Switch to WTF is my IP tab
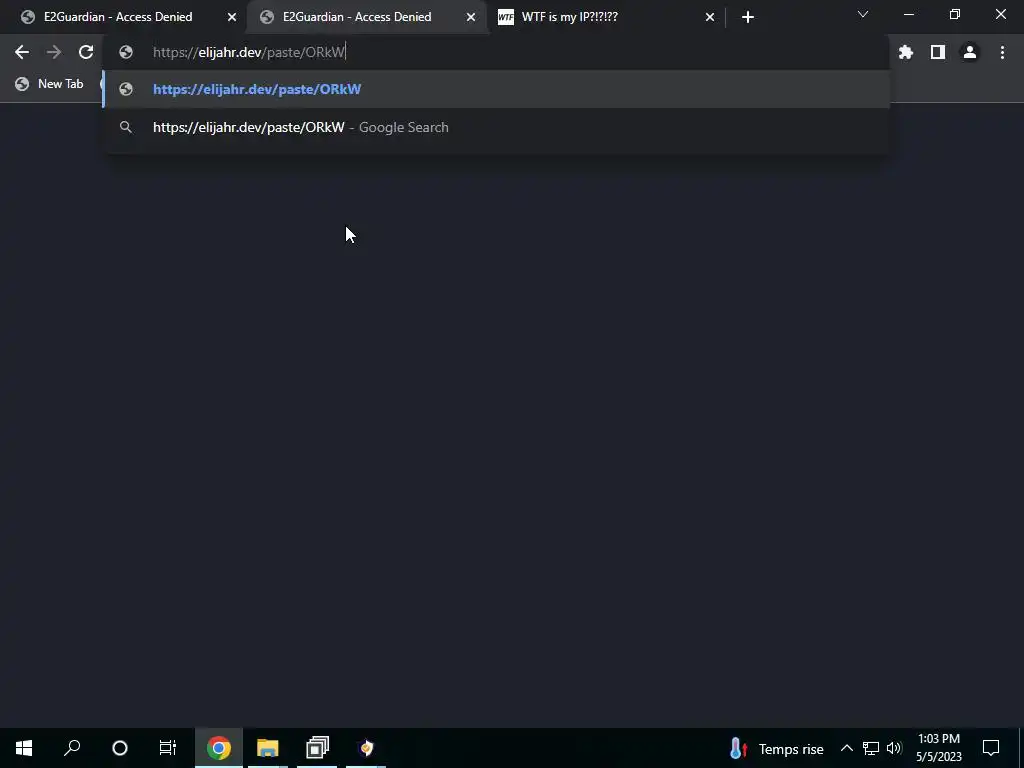This screenshot has height=768, width=1024. (569, 17)
